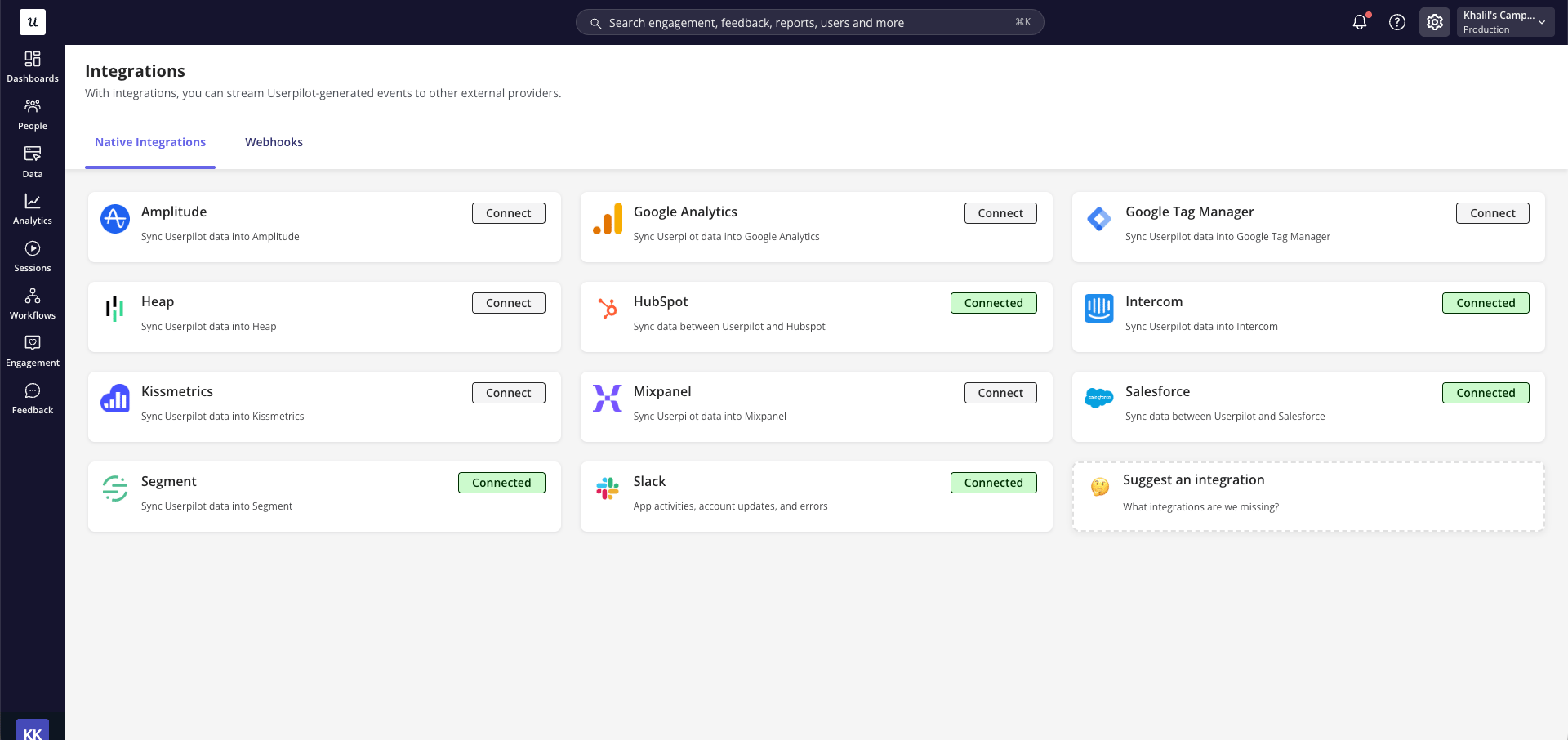Open Salesforce Connected status button

1486,393
